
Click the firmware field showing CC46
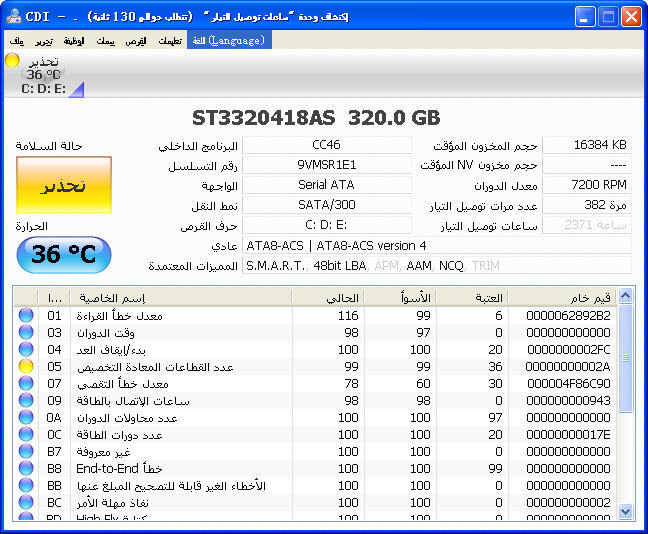click(327, 145)
